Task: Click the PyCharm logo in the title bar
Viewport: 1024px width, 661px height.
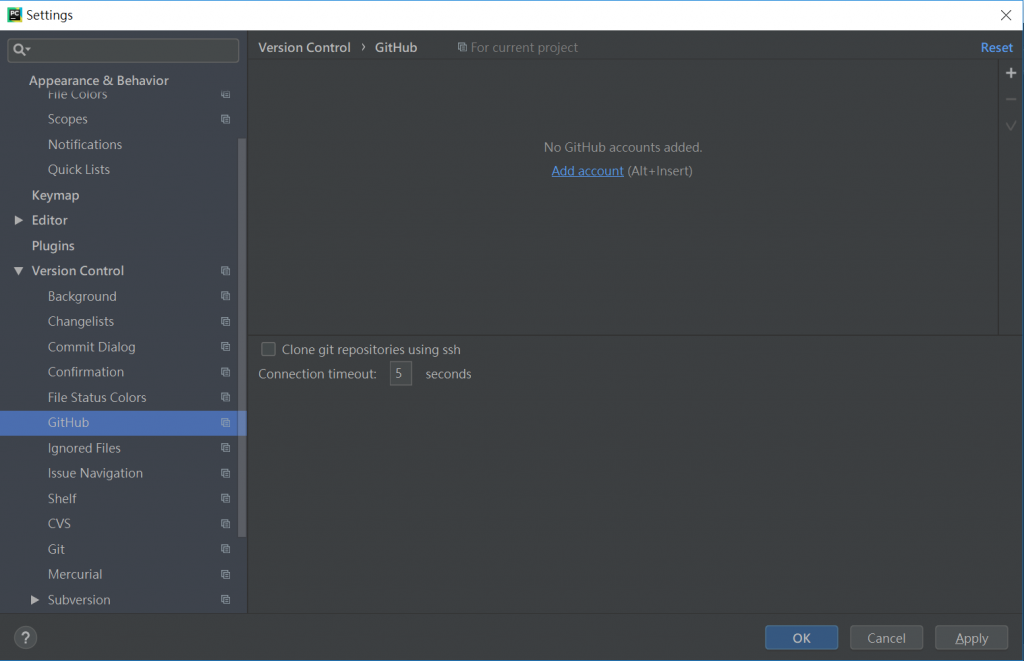Action: pos(14,14)
